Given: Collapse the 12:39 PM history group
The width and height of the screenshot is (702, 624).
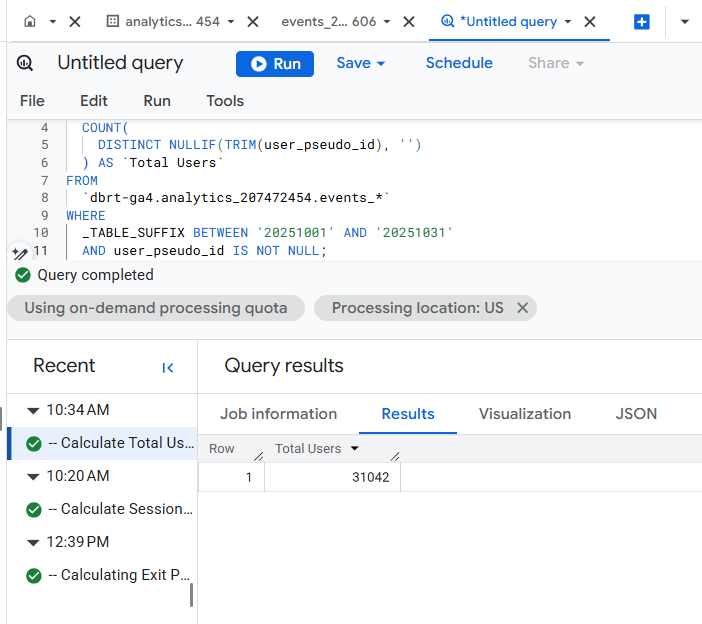Looking at the screenshot, I should tap(33, 543).
